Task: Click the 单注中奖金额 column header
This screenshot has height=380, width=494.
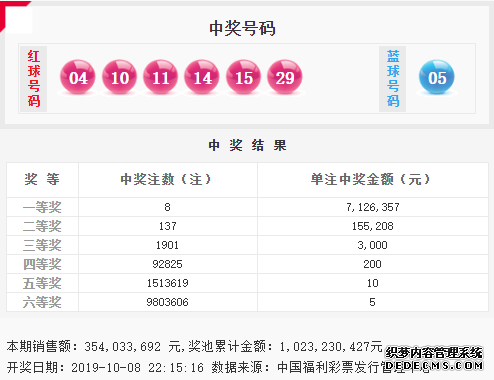Action: [370, 180]
